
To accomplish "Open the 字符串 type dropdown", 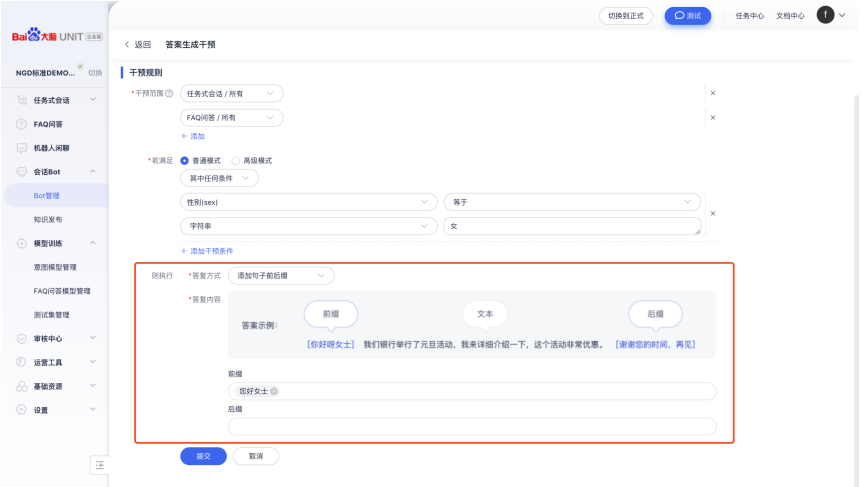I will pyautogui.click(x=309, y=226).
